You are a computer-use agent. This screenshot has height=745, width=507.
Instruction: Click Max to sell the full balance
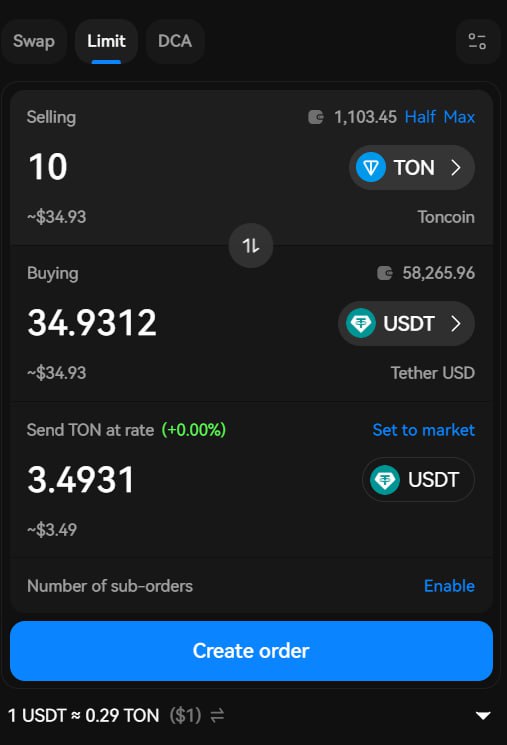tap(459, 117)
